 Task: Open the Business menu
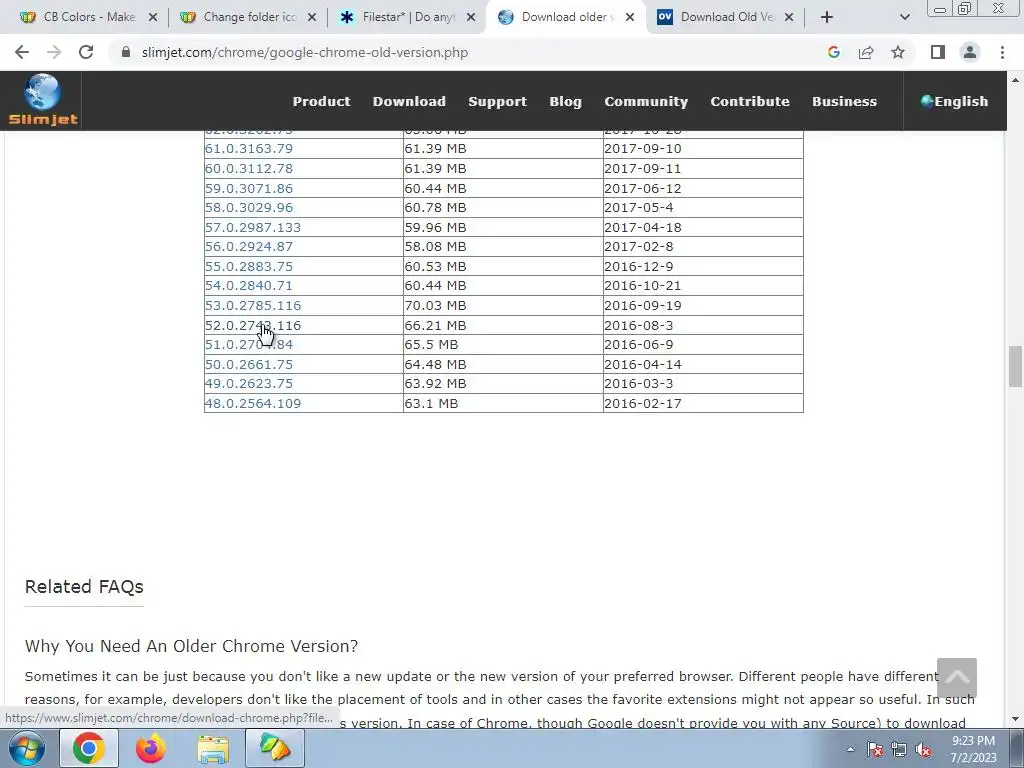click(844, 101)
